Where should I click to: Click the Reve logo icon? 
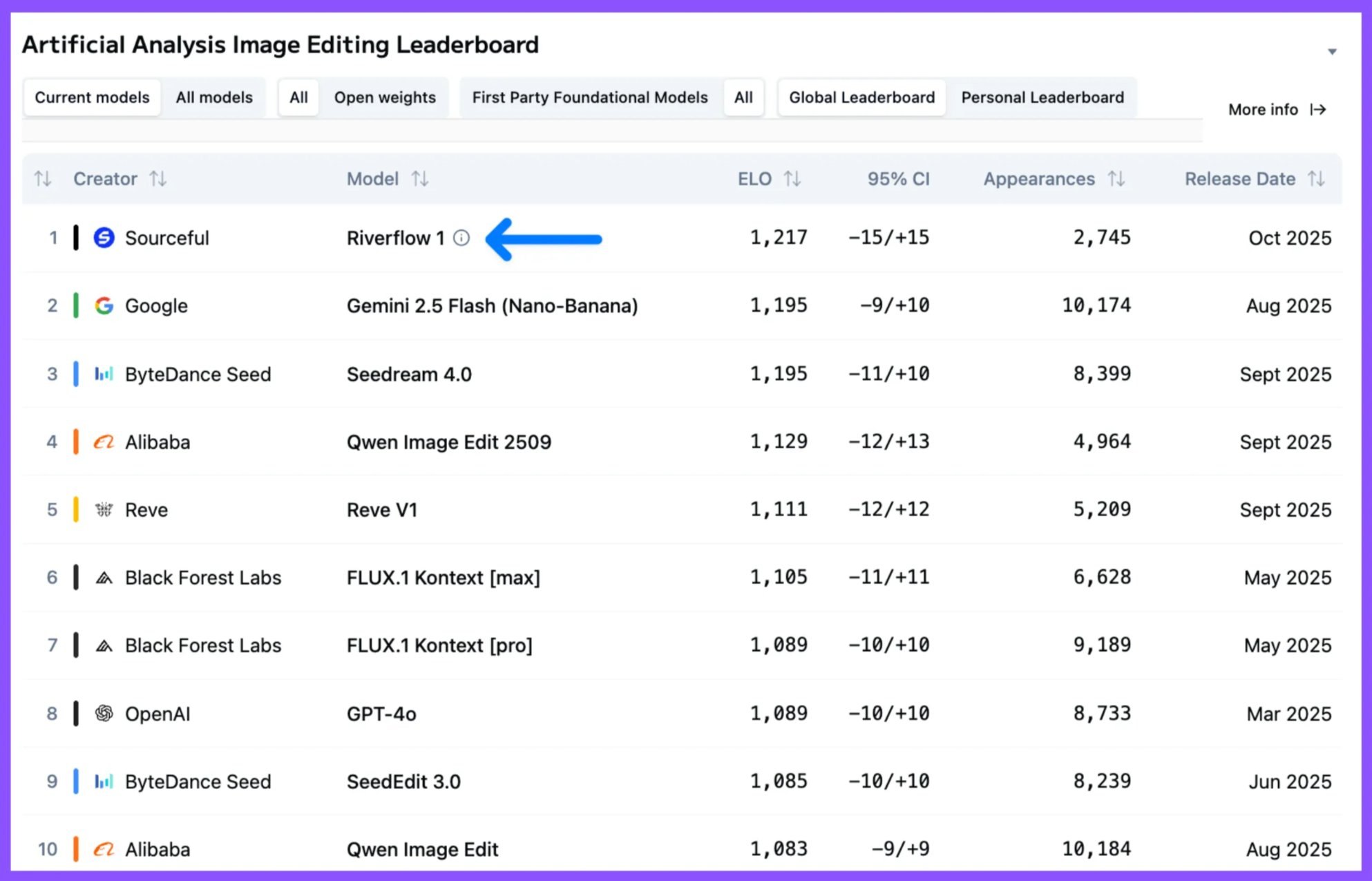click(x=104, y=510)
